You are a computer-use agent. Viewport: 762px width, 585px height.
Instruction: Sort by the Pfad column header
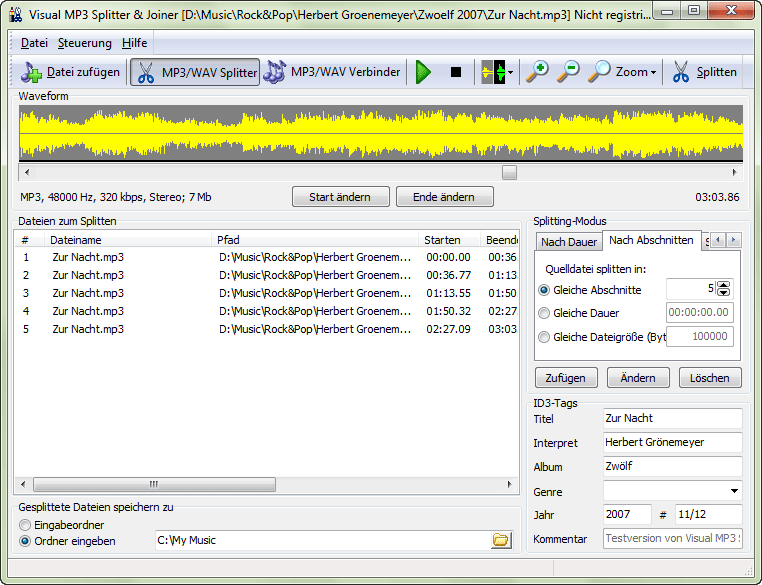pyautogui.click(x=315, y=240)
